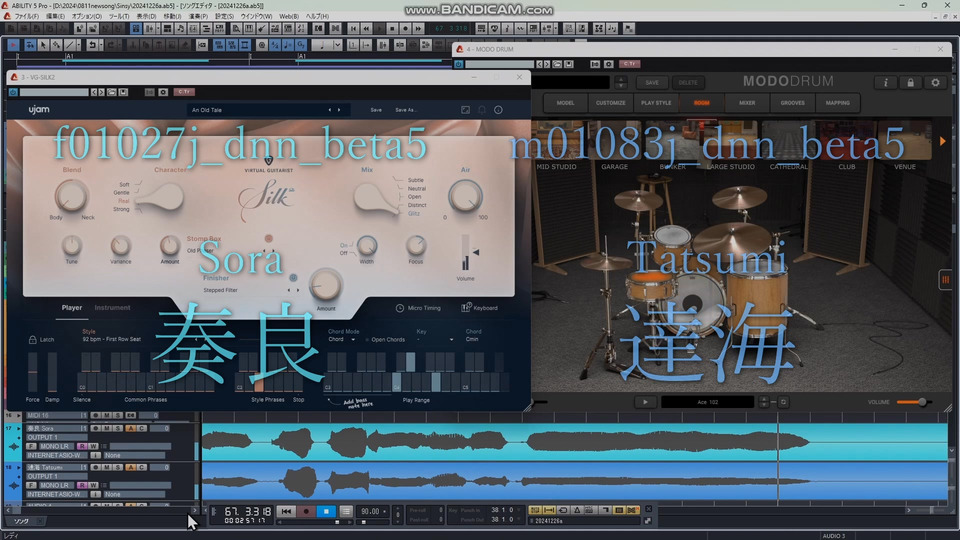Click the fast-forward button in the top toolbar
The image size is (960, 540).
tap(418, 29)
